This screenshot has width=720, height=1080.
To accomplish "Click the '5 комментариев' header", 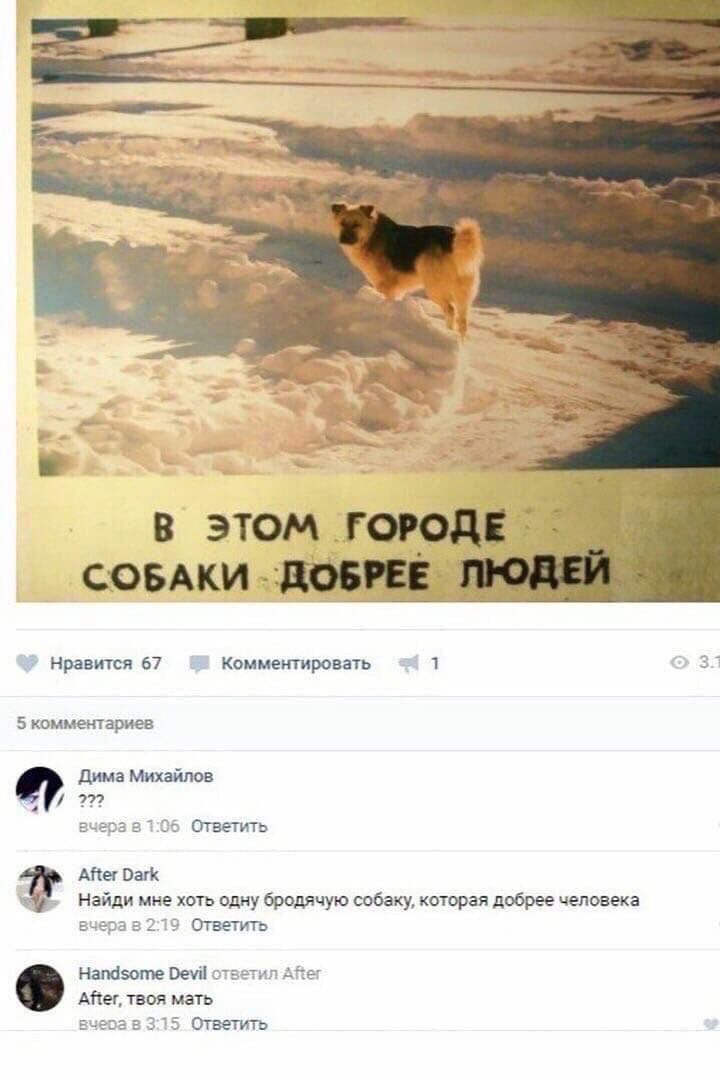I will coord(85,723).
